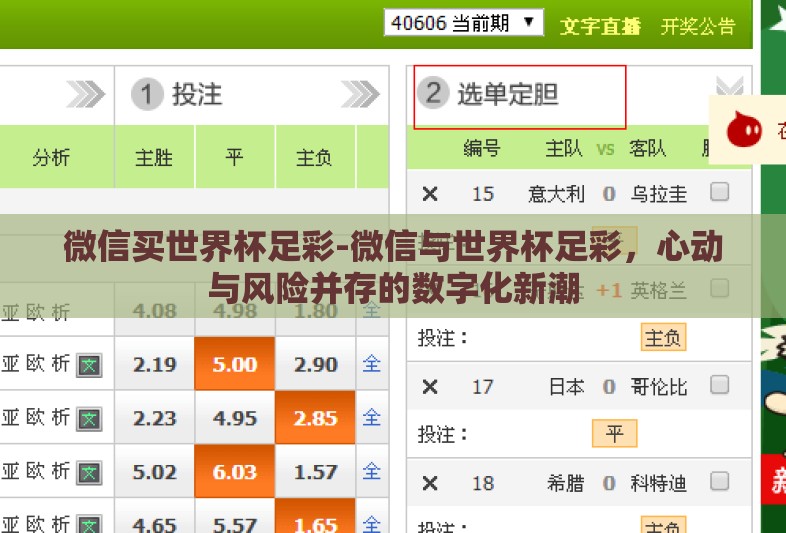
Task: Go to step 1 投注
Action: (176, 94)
